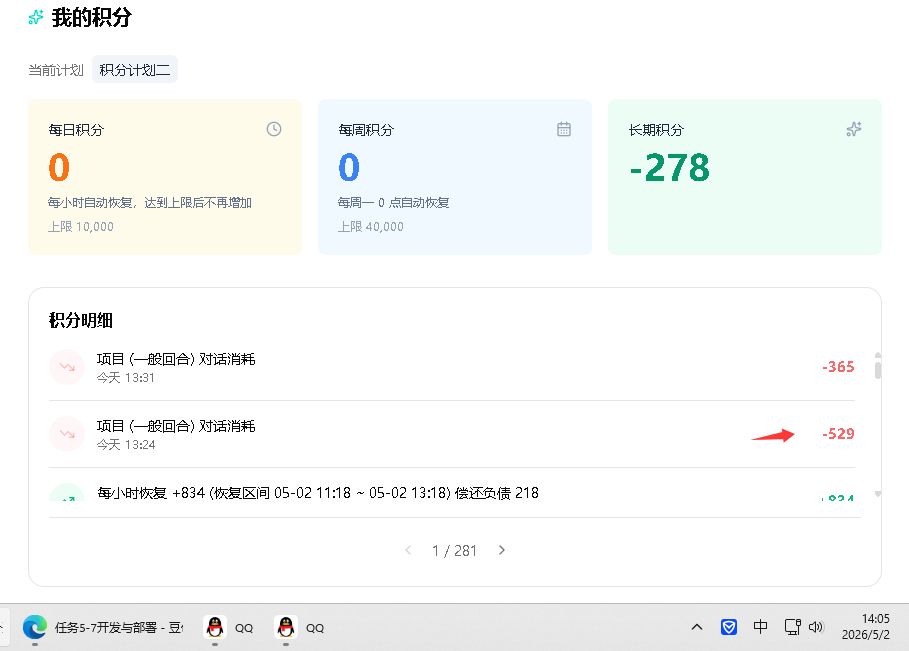Image resolution: width=909 pixels, height=651 pixels.
Task: Click the weekly points value 0
Action: [x=349, y=168]
